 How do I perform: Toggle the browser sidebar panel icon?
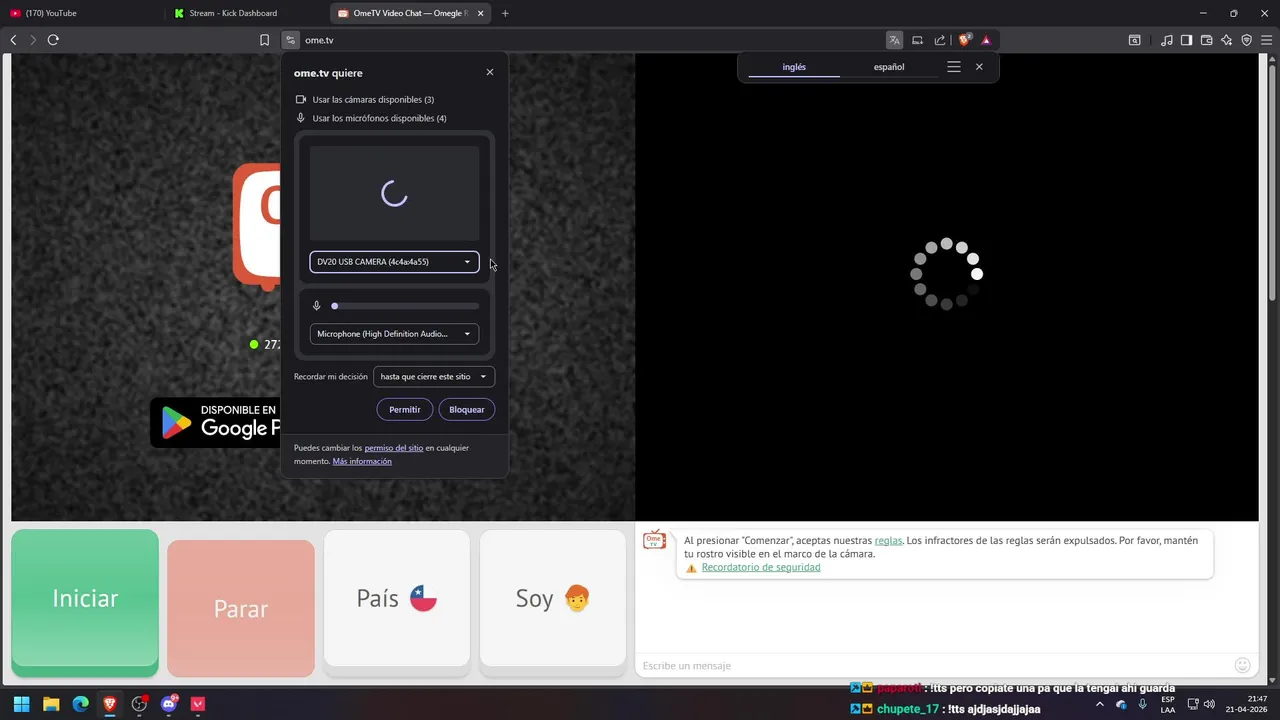(x=1186, y=40)
